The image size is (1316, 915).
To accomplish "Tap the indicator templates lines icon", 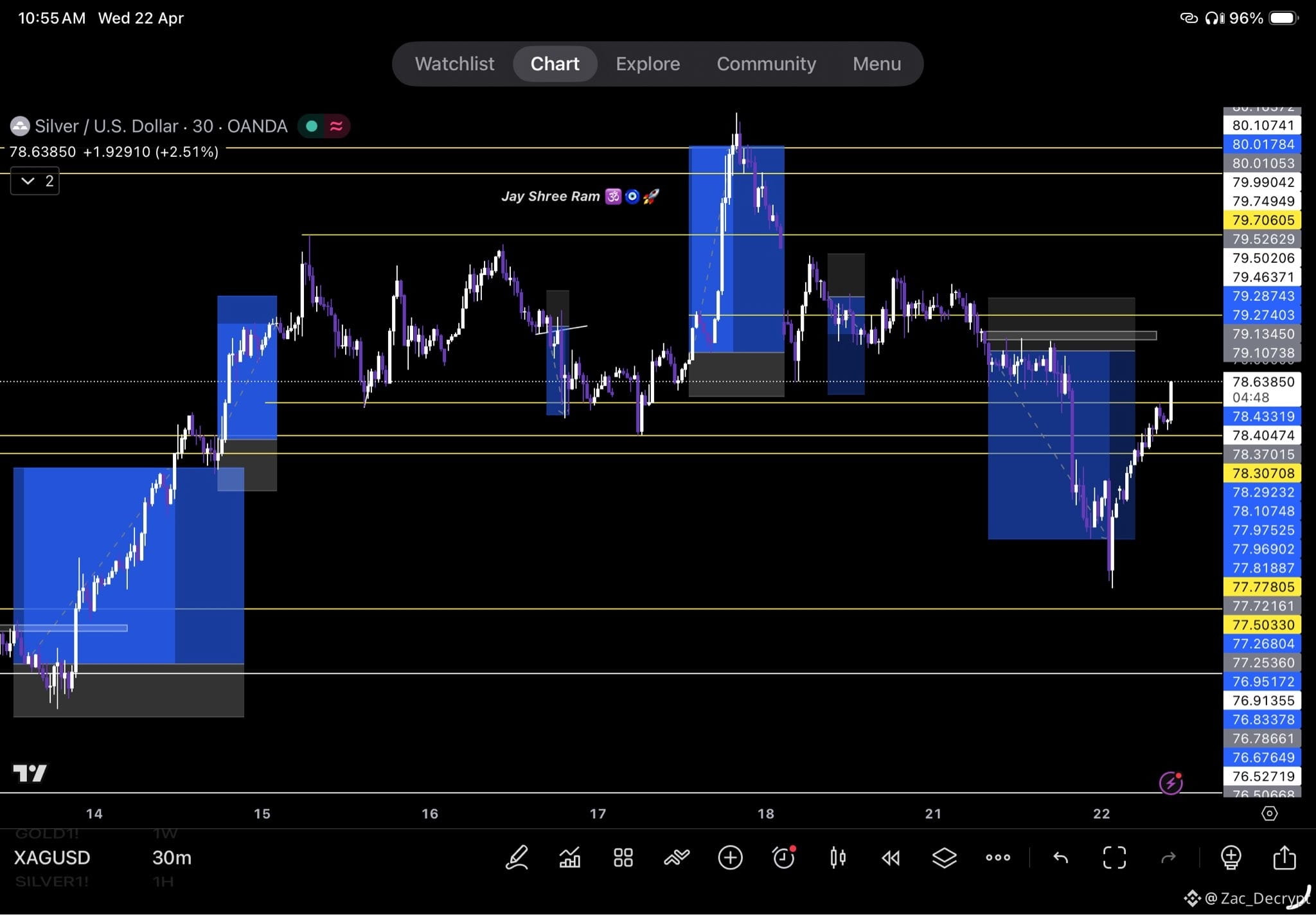I will (677, 857).
